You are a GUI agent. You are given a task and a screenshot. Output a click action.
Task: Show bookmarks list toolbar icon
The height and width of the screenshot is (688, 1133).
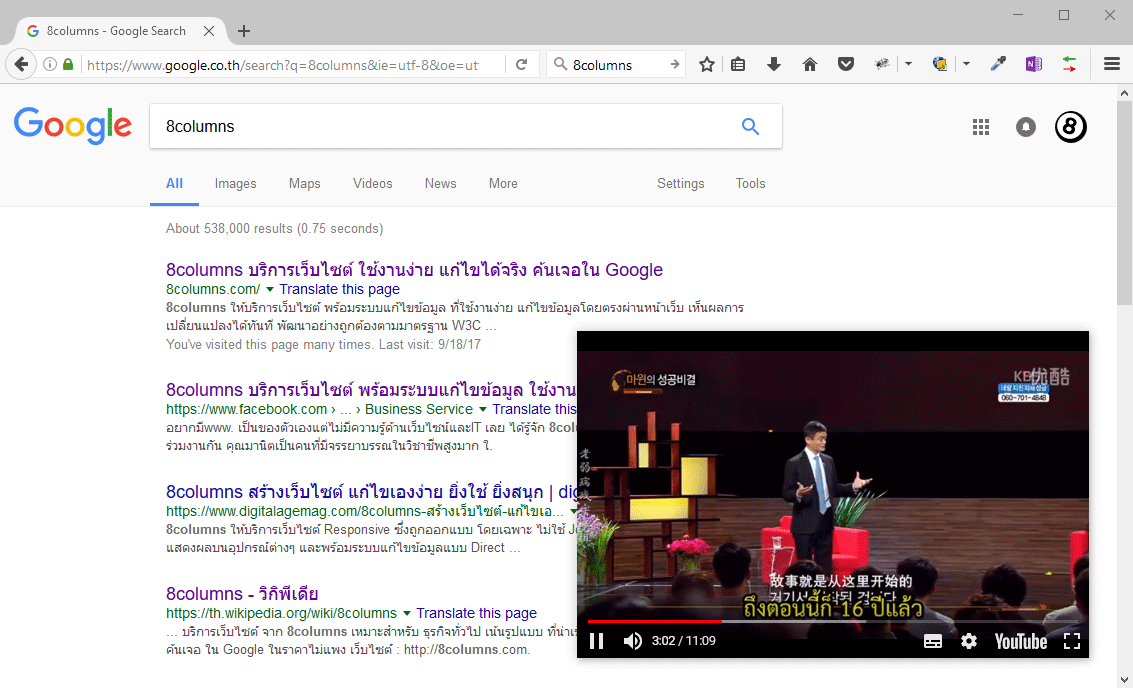pos(738,64)
